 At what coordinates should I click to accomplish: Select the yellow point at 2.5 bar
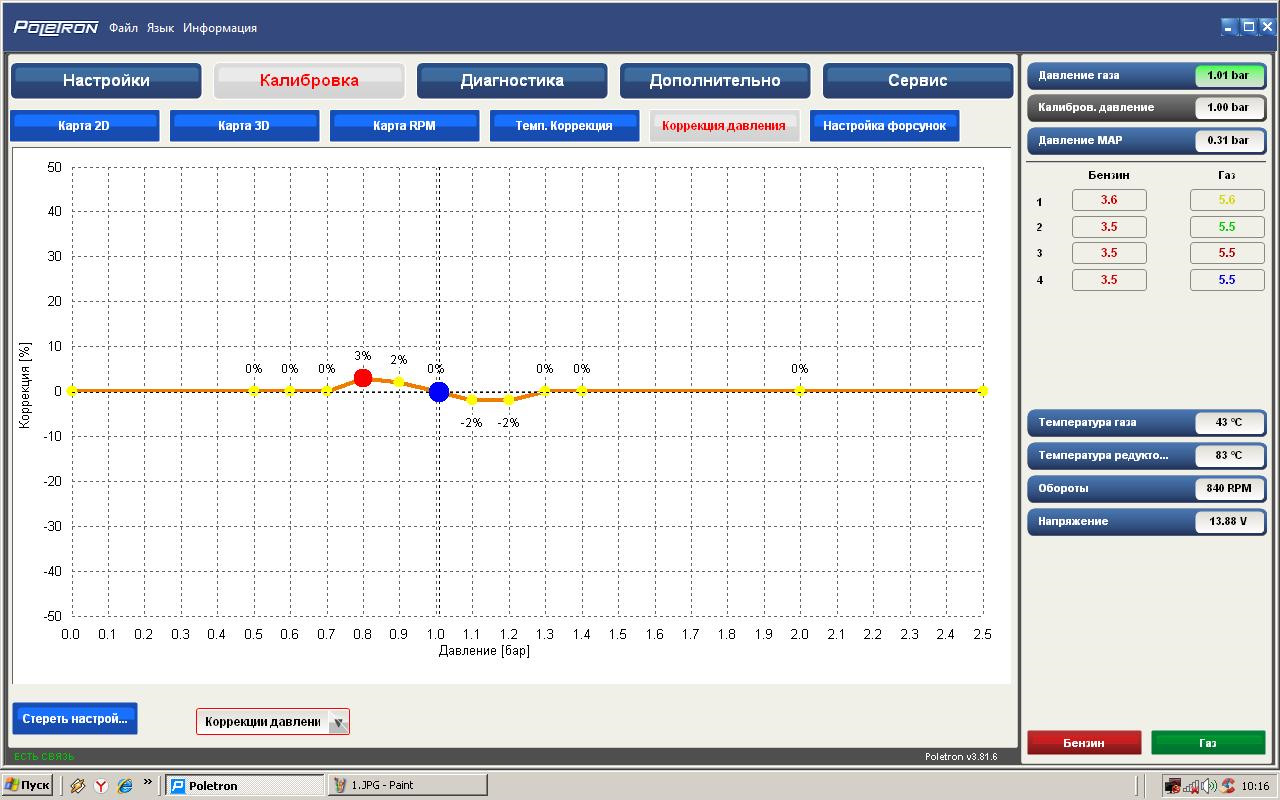pos(983,391)
